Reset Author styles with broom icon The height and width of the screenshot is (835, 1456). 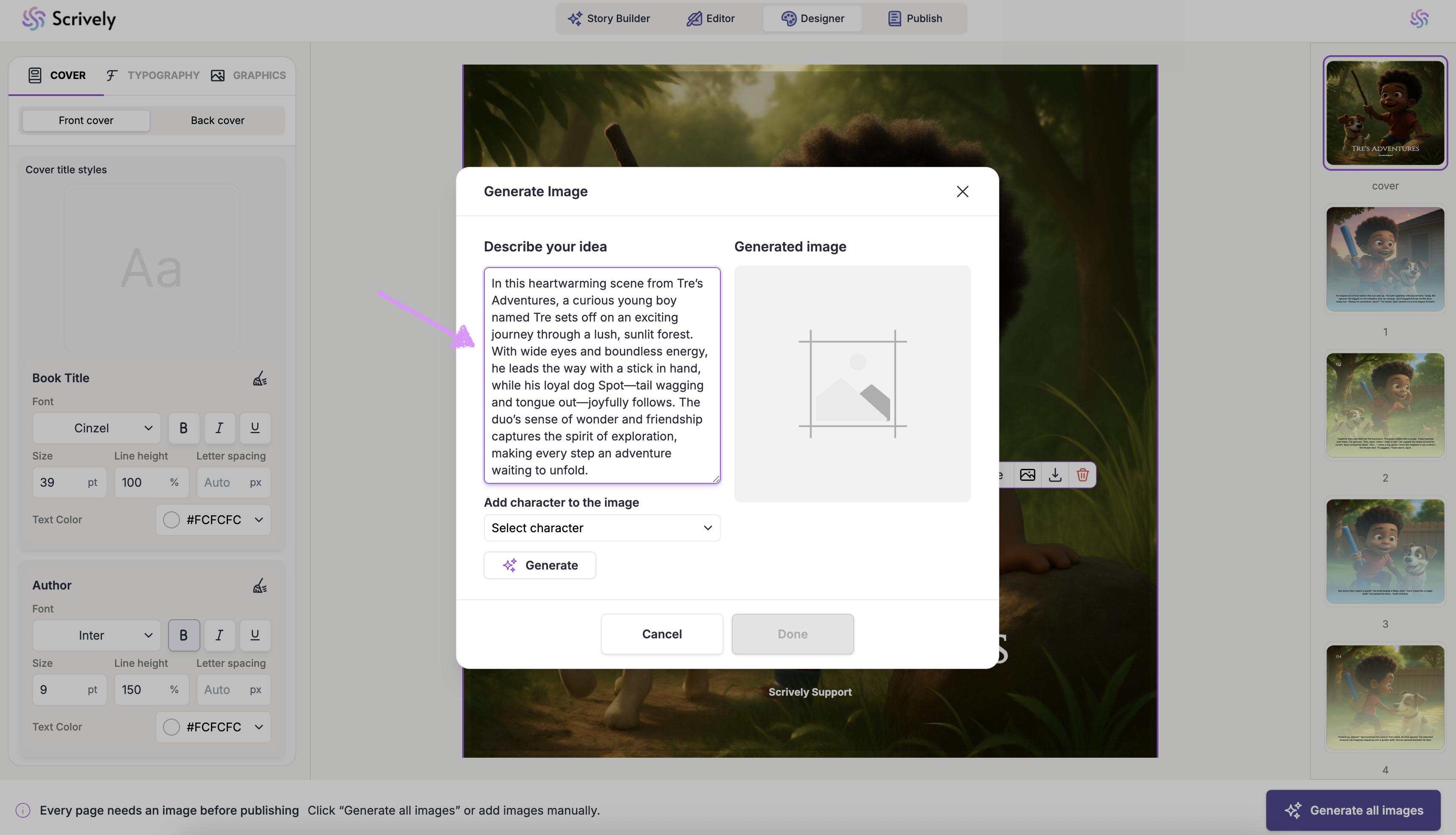point(259,586)
